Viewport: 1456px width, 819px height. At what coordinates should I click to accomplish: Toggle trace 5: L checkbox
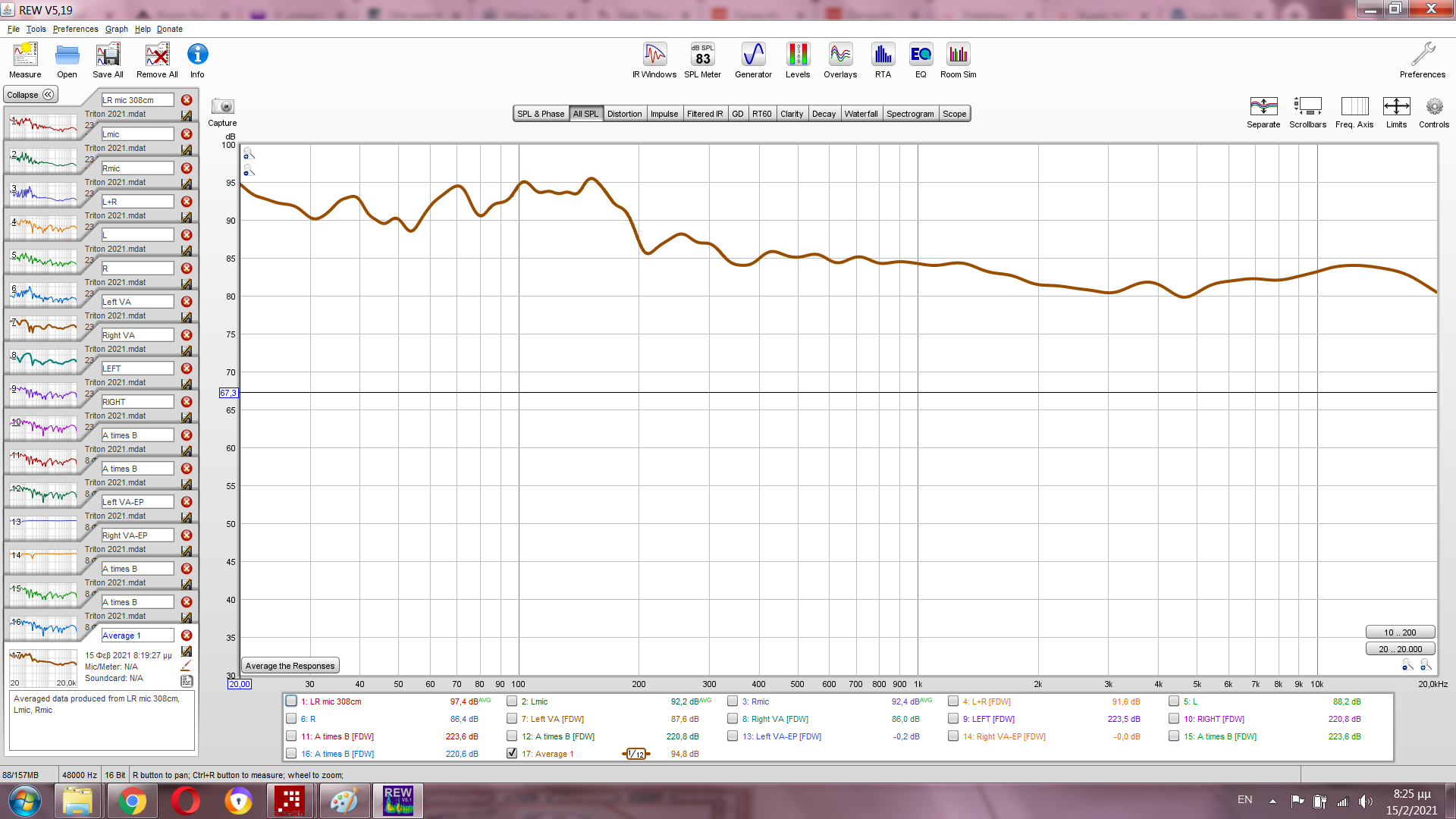tap(1174, 701)
